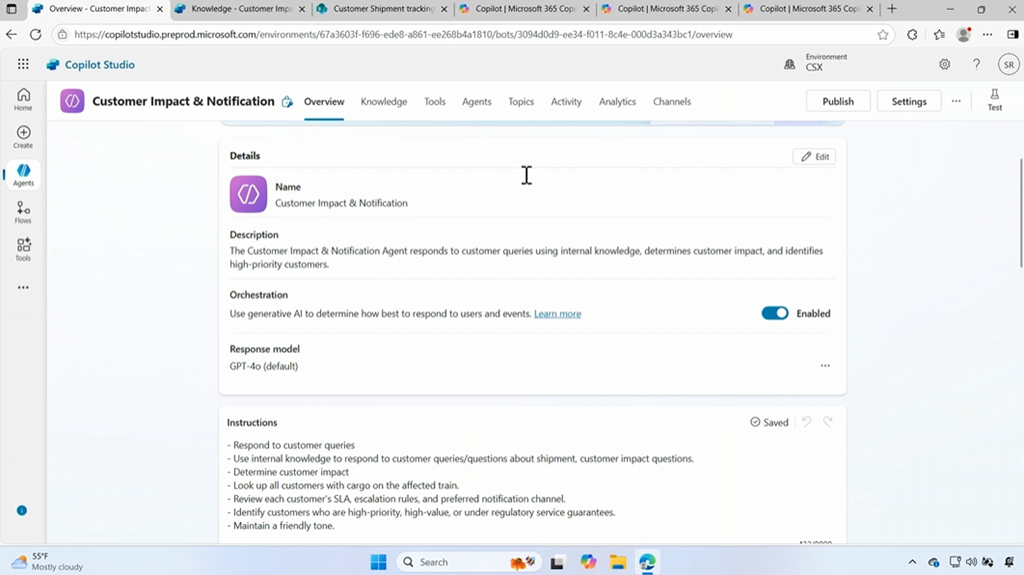1024x575 pixels.
Task: Click the taskbar Search box
Action: pos(468,562)
